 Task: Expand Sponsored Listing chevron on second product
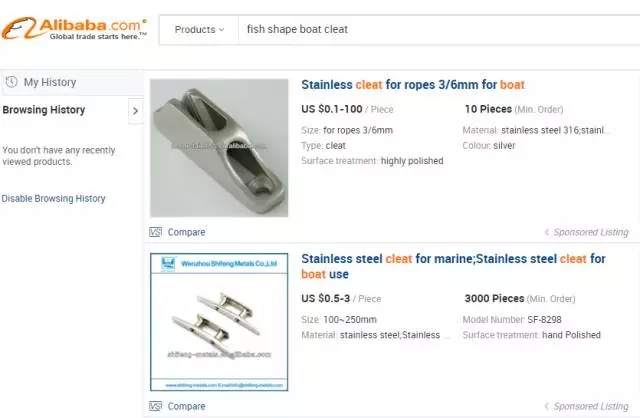point(546,406)
